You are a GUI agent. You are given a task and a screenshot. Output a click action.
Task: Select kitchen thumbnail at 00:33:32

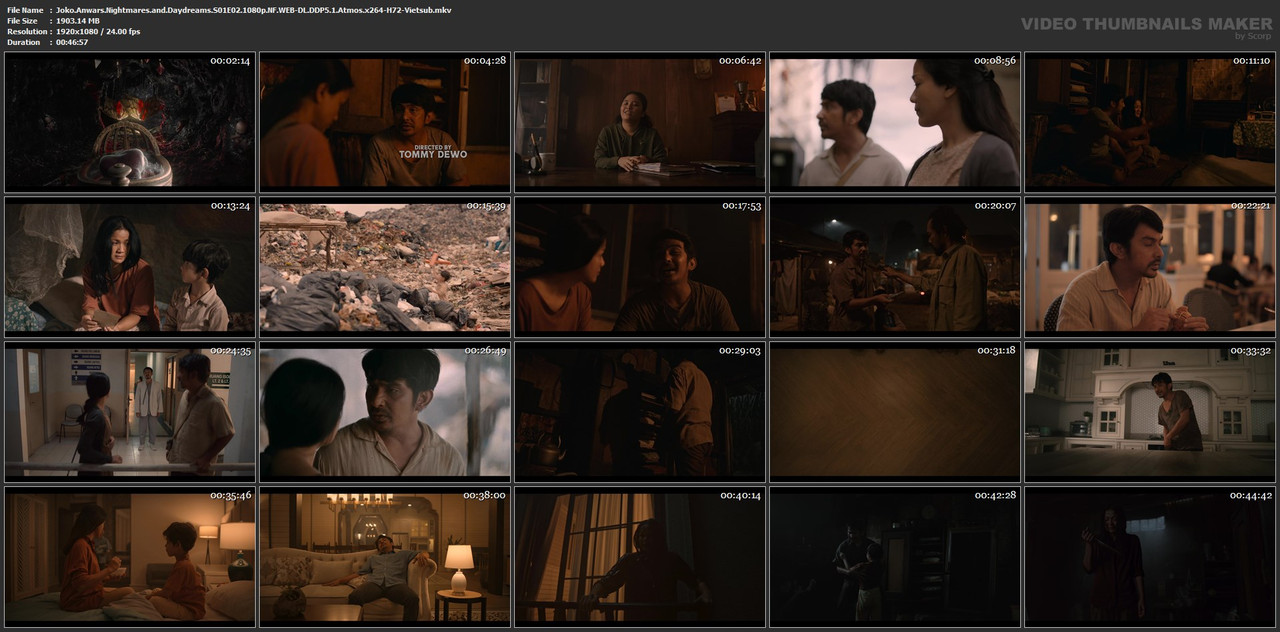[x=1150, y=412]
